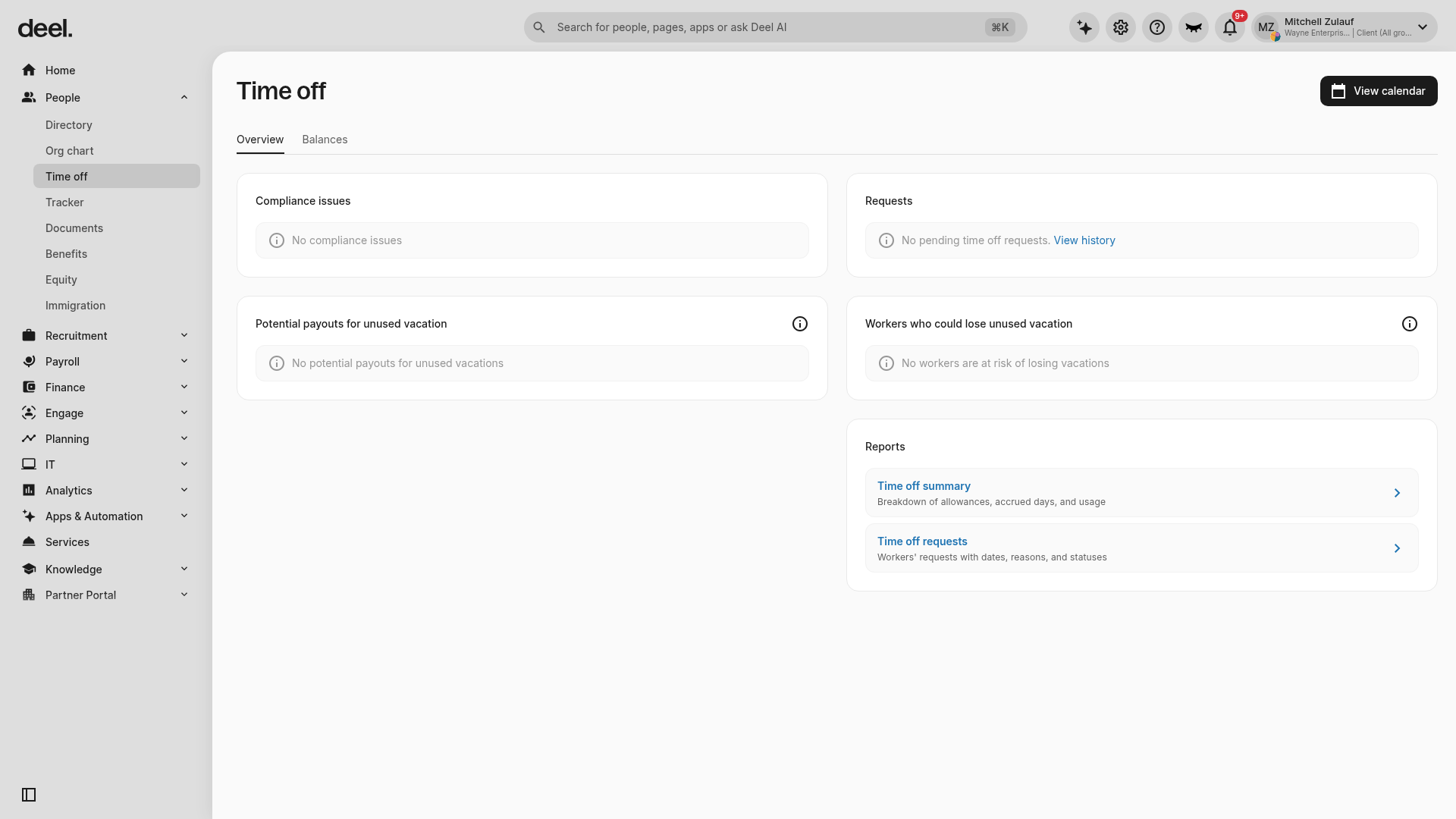Toggle the hidden-eye privacy icon in header

(1194, 27)
